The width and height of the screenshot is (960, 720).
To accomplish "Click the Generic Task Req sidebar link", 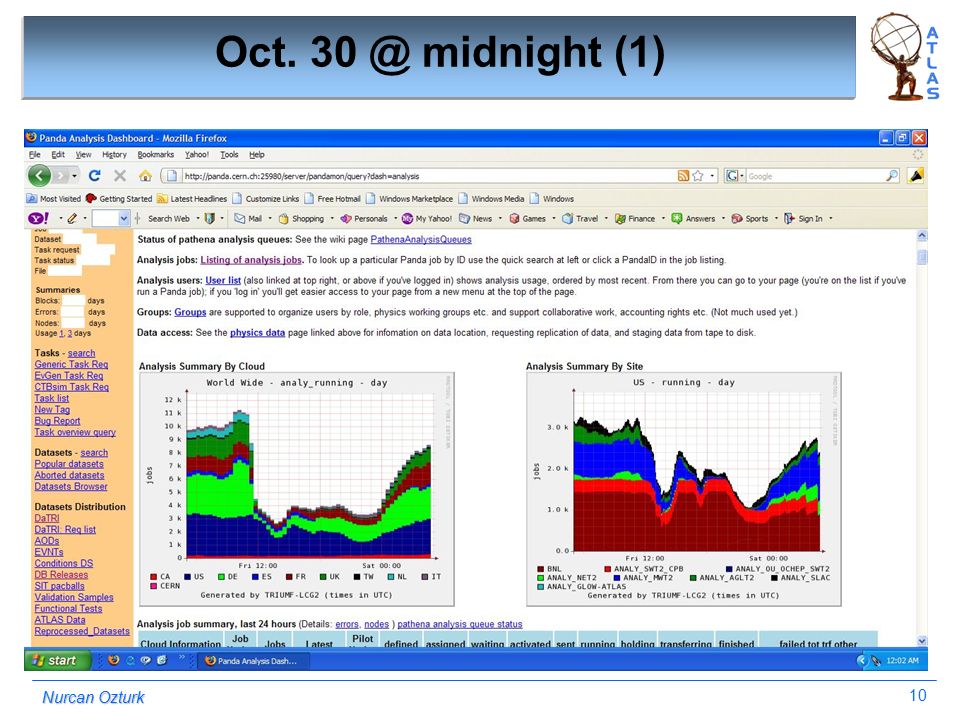I will pyautogui.click(x=71, y=364).
